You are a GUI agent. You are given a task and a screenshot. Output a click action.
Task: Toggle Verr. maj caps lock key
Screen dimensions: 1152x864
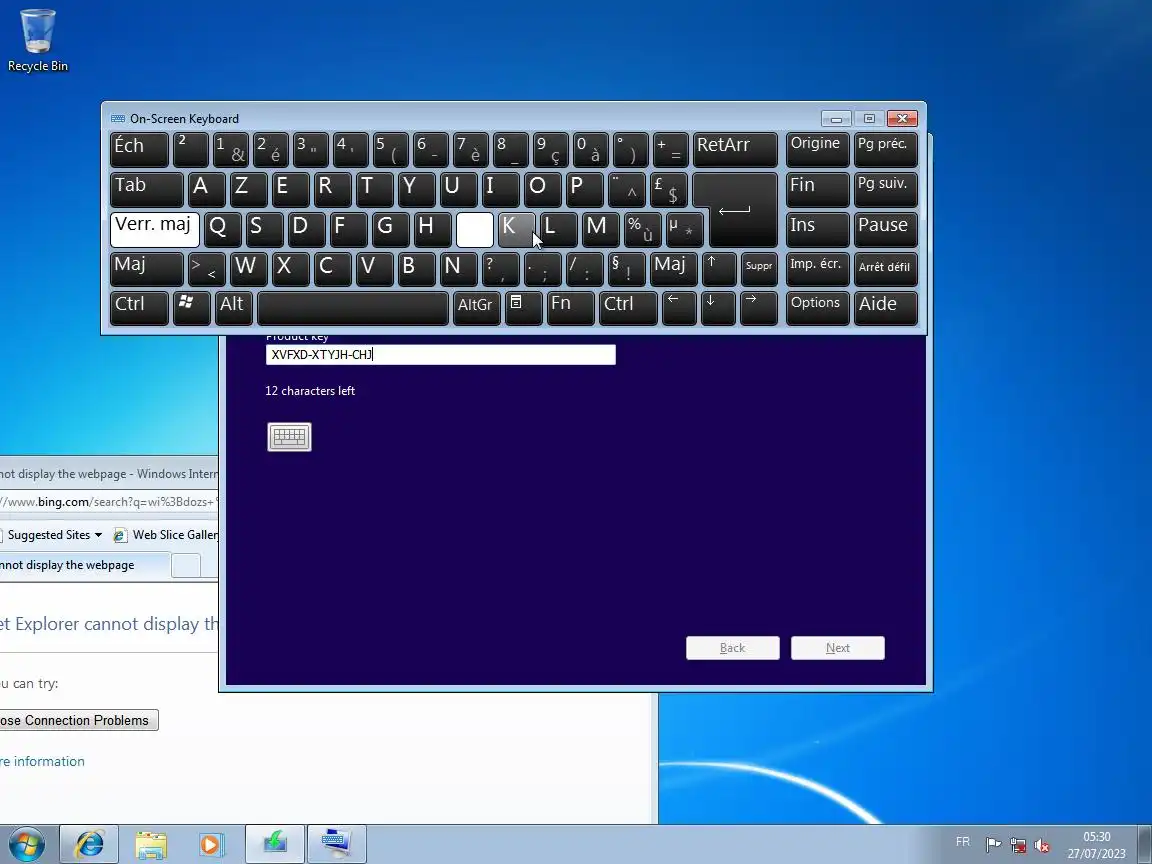pyautogui.click(x=154, y=229)
